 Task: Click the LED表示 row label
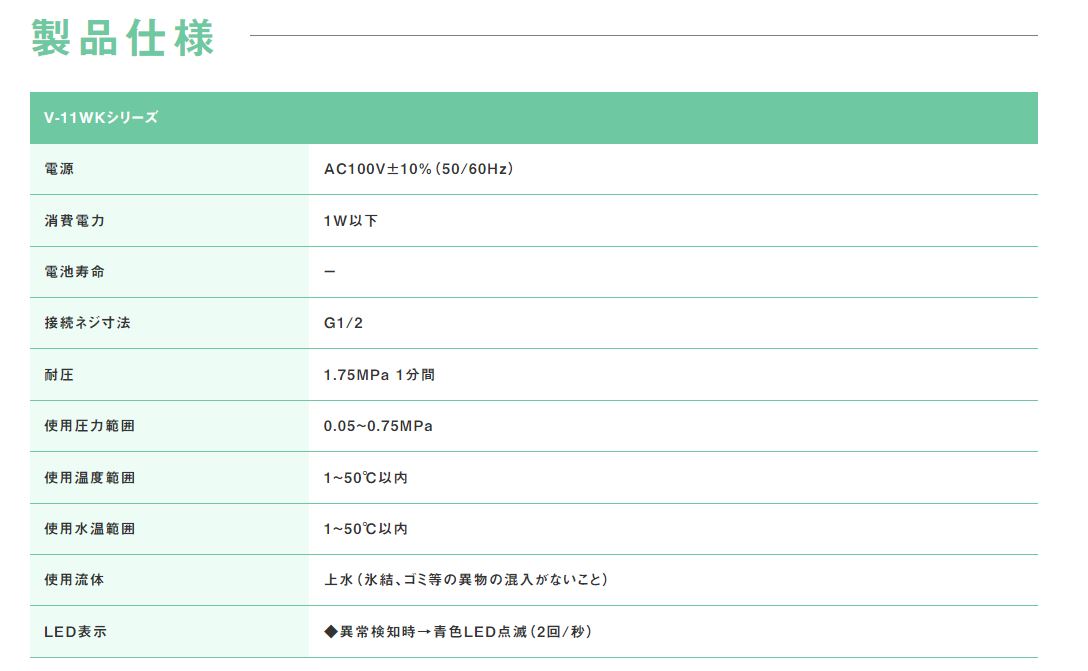[75, 632]
